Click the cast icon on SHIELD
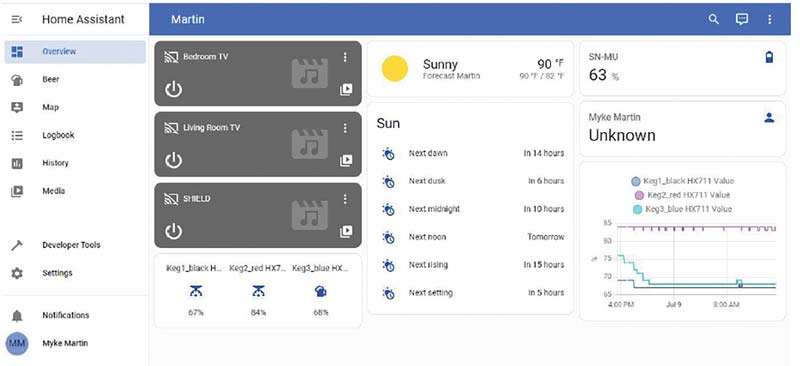The height and width of the screenshot is (366, 800). pyautogui.click(x=171, y=199)
